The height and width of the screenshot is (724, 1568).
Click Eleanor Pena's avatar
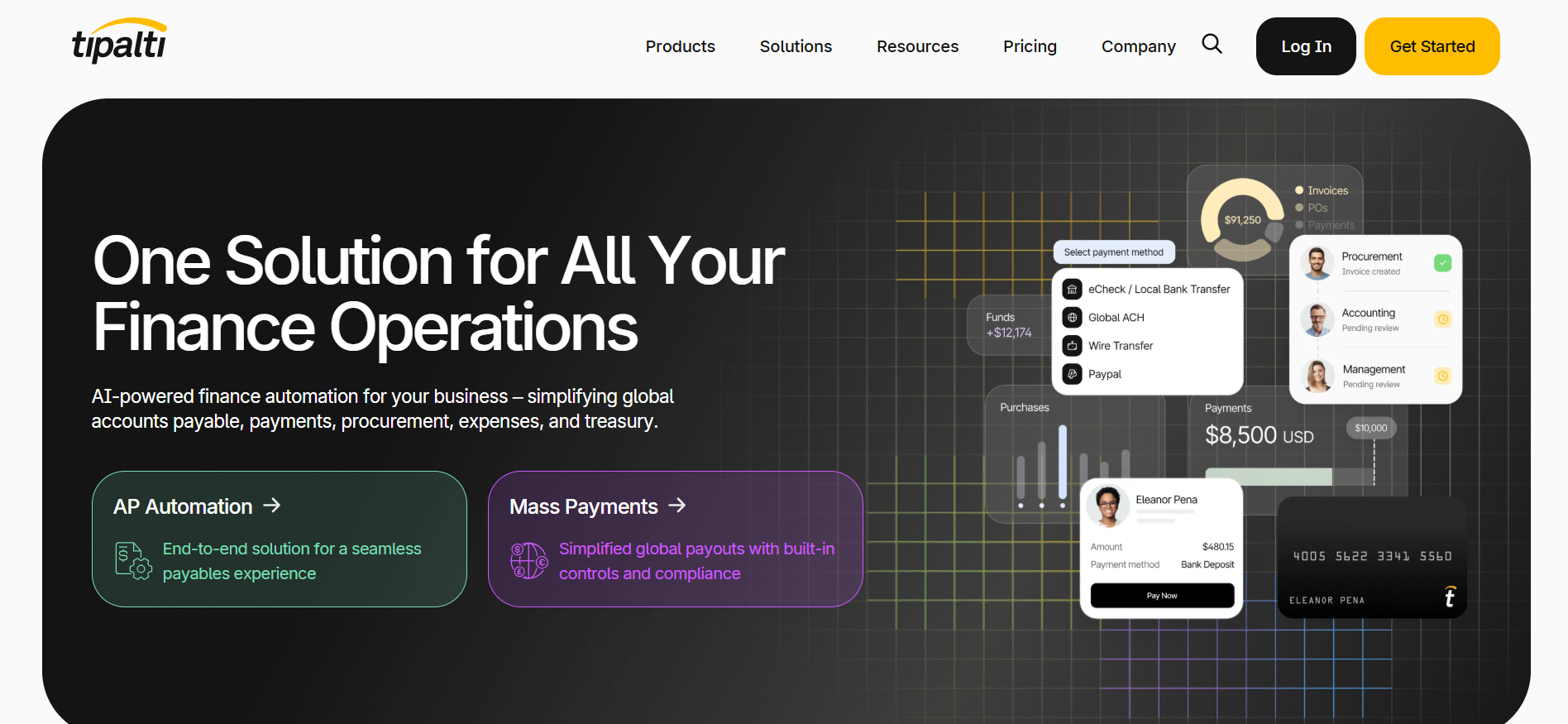pos(1108,506)
